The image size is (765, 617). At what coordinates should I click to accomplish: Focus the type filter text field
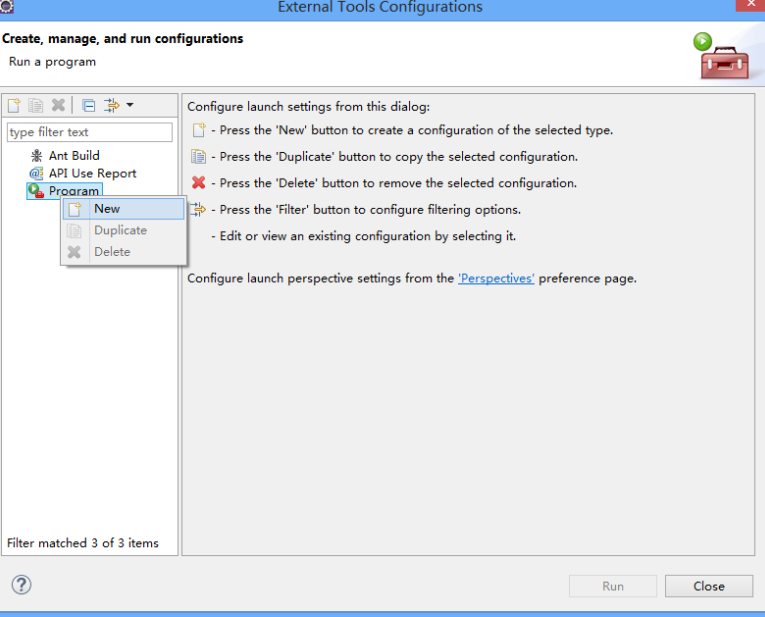[90, 132]
